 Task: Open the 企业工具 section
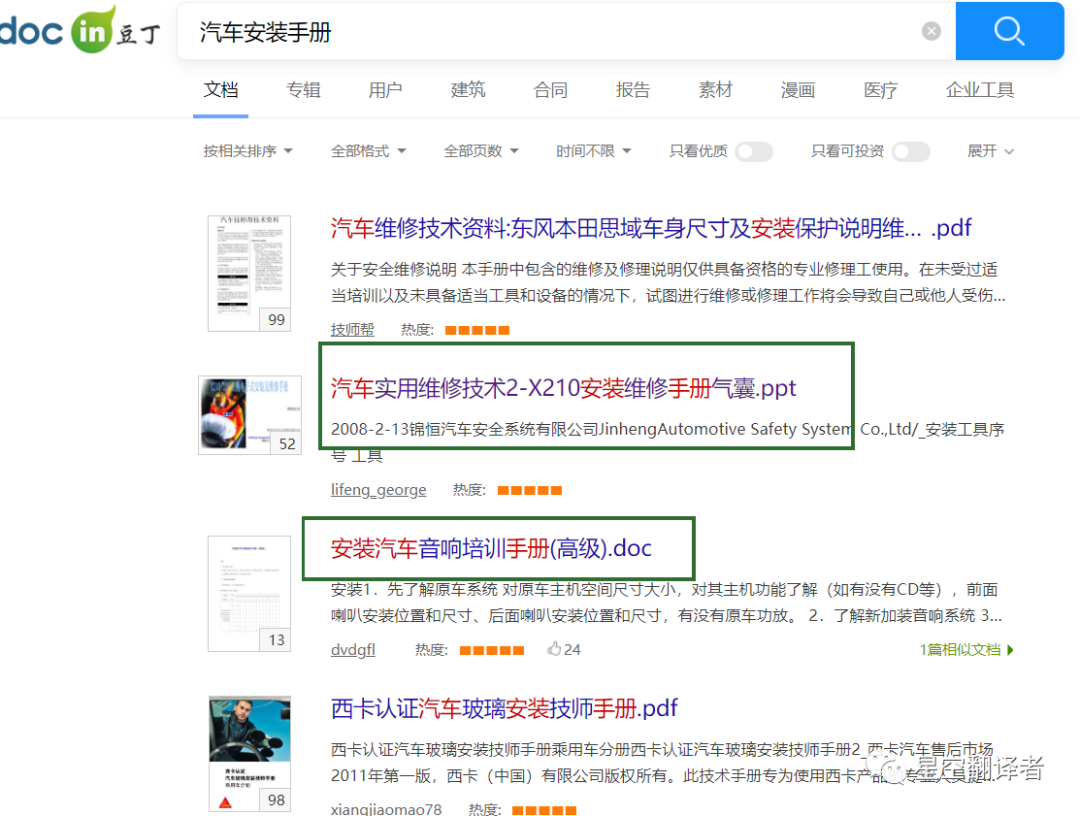pos(979,89)
